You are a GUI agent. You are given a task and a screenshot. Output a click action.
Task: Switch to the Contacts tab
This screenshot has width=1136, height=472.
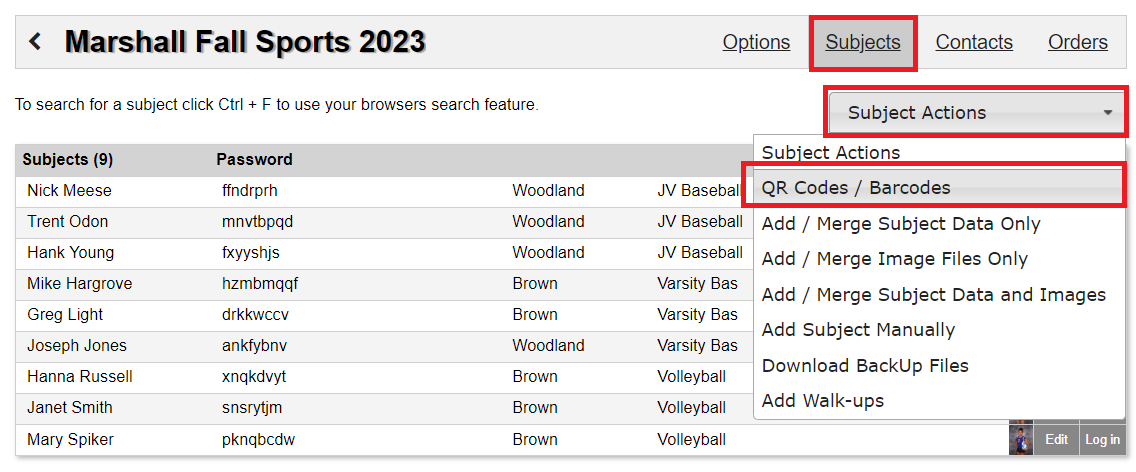pyautogui.click(x=974, y=42)
